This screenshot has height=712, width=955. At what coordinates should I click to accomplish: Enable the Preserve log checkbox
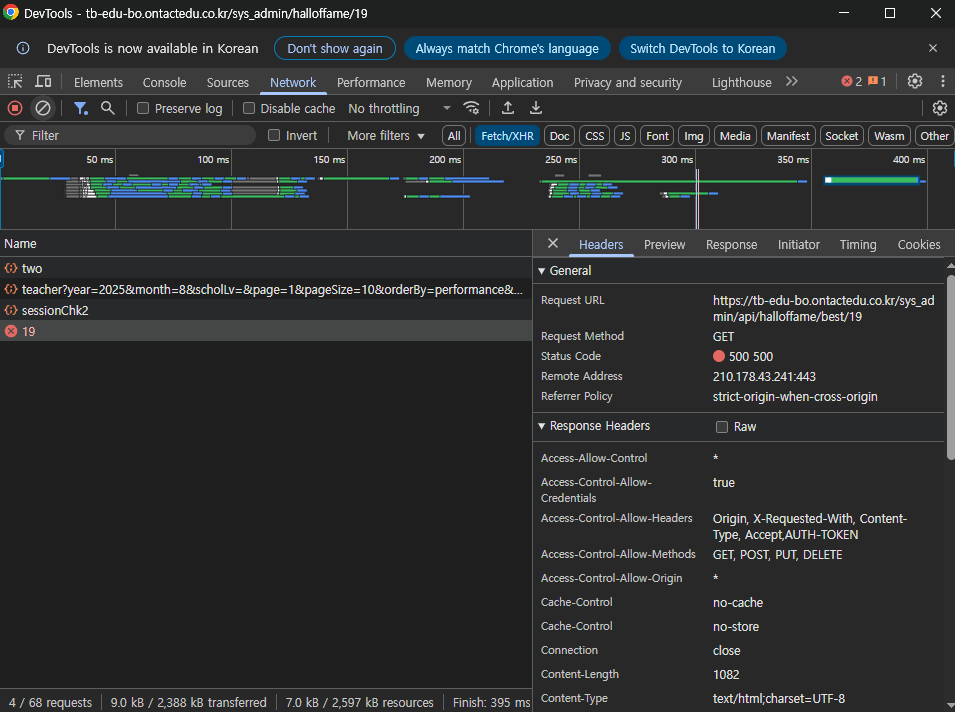click(x=143, y=108)
